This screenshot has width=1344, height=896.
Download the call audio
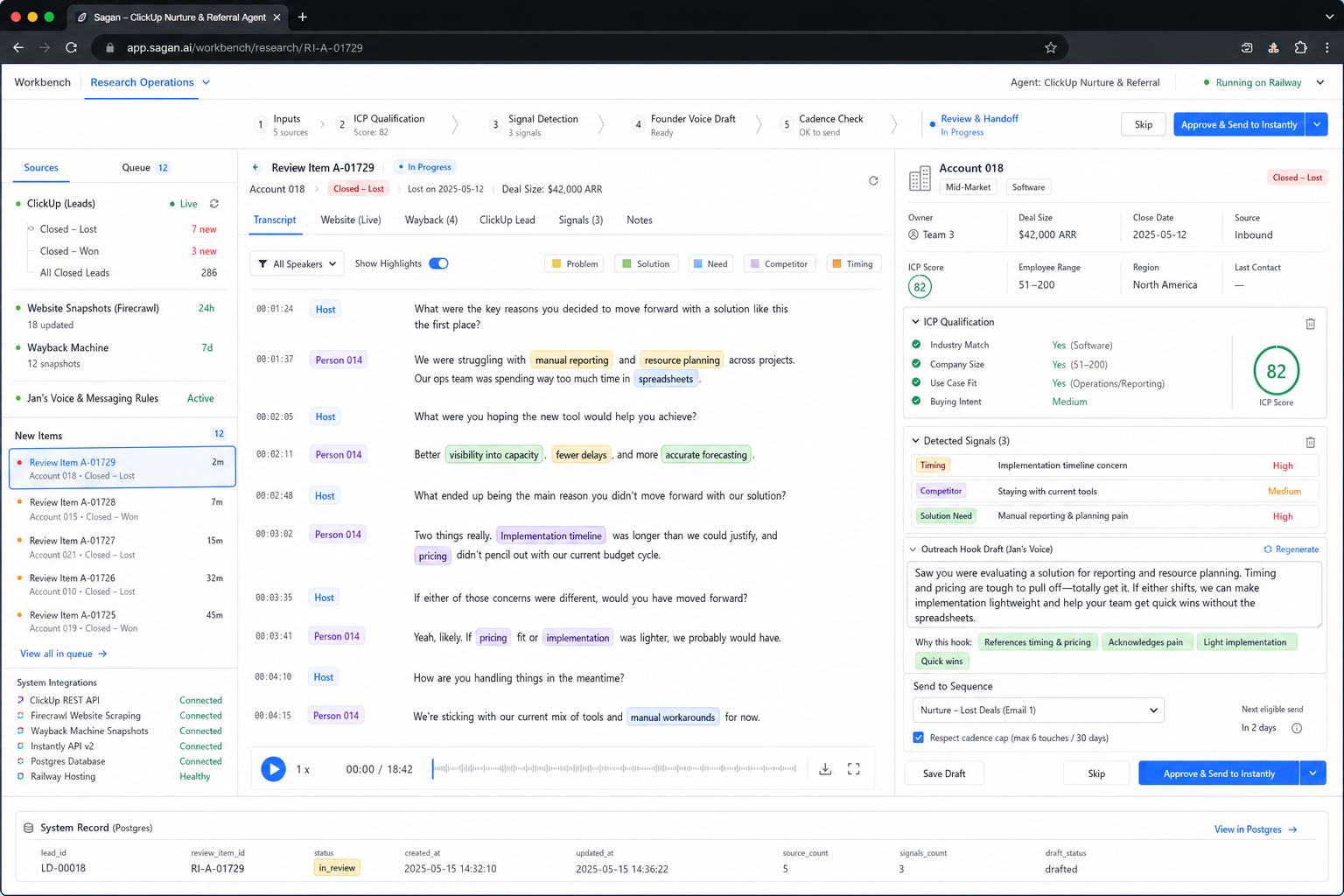[825, 769]
